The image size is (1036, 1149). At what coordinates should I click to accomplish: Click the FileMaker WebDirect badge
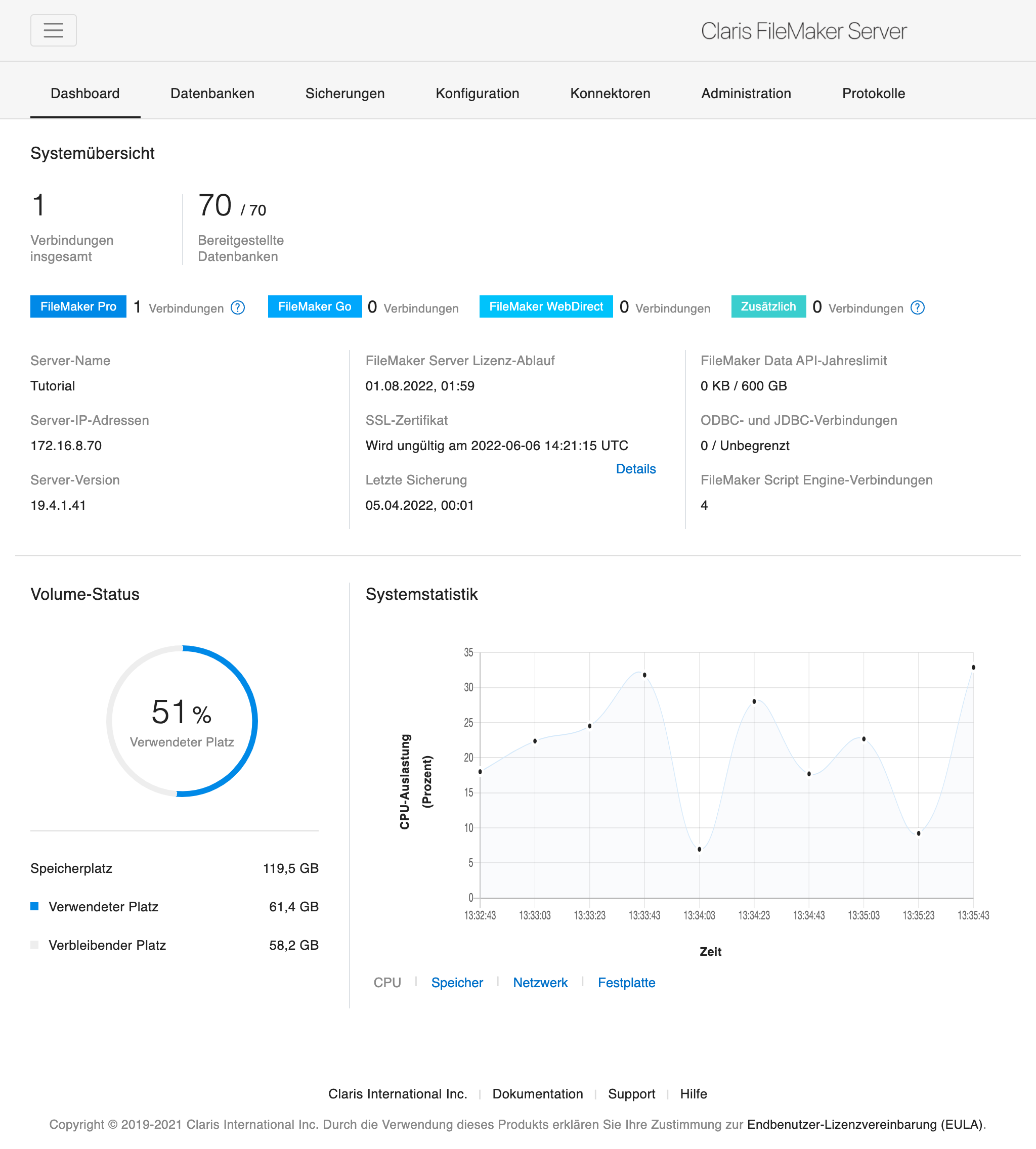point(546,307)
